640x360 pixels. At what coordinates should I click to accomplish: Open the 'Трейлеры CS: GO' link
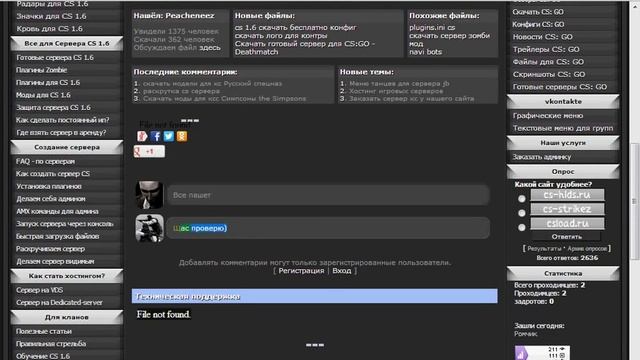click(546, 49)
